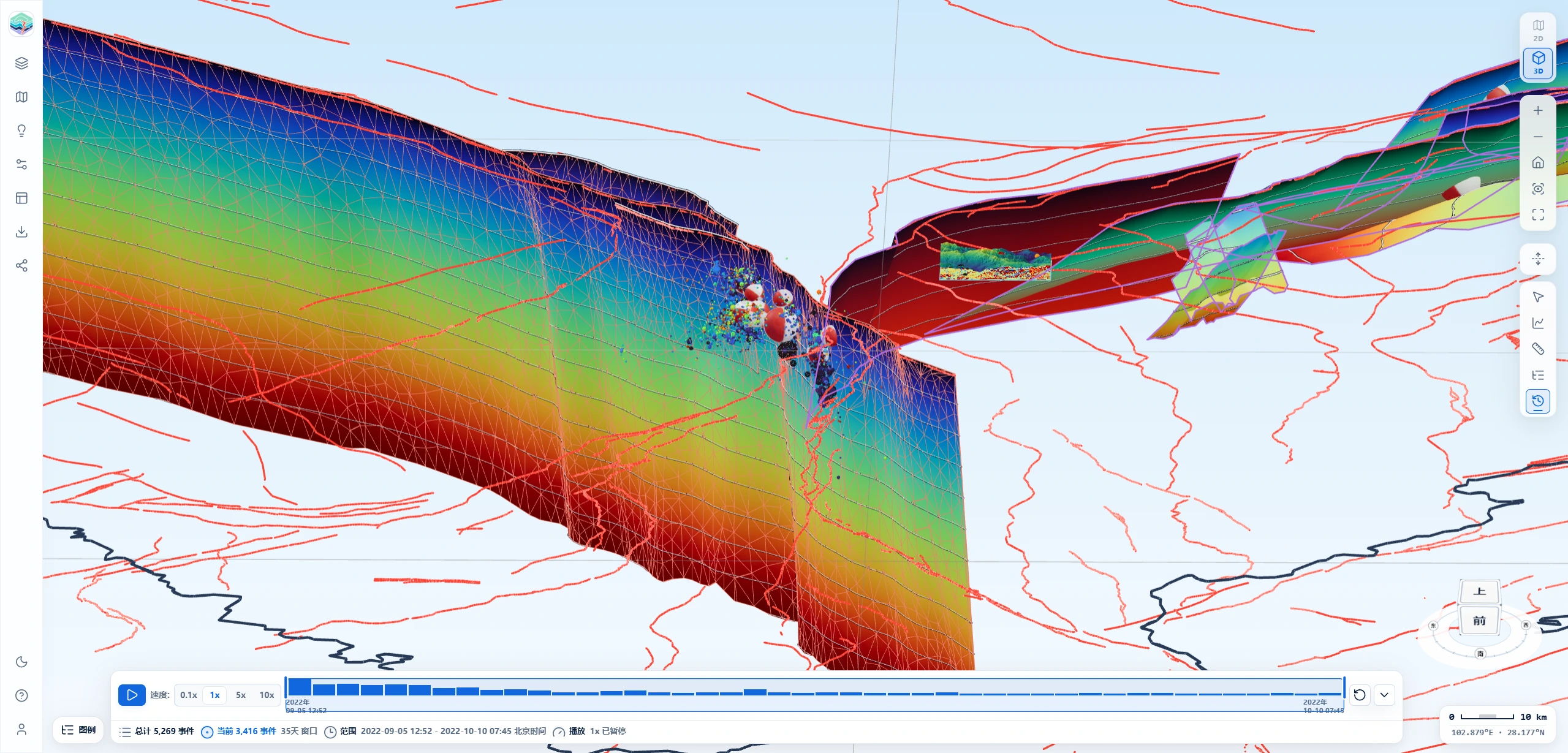Viewport: 1568px width, 753px height.
Task: Reset view with the home icon
Action: pos(1538,162)
